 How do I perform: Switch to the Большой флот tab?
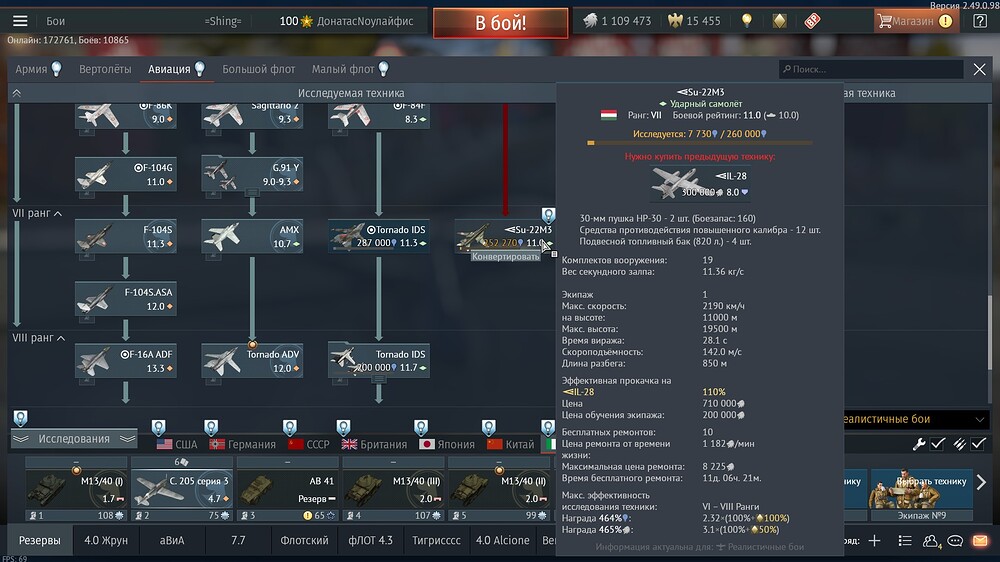pyautogui.click(x=258, y=69)
